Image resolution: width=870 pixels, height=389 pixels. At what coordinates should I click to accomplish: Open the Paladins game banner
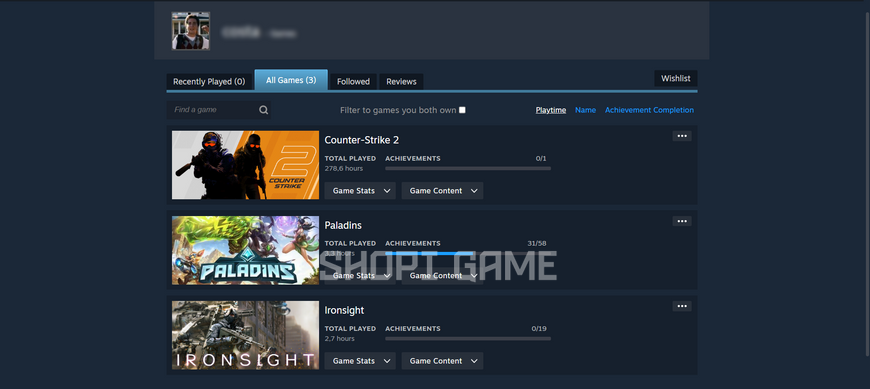[245, 250]
